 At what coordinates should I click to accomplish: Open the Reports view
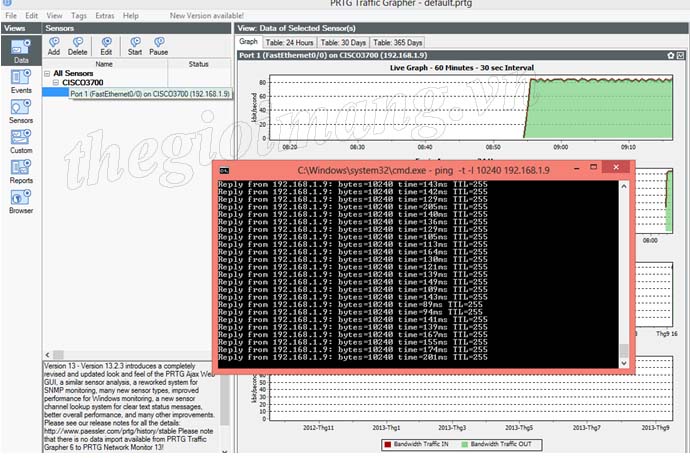coord(21,172)
